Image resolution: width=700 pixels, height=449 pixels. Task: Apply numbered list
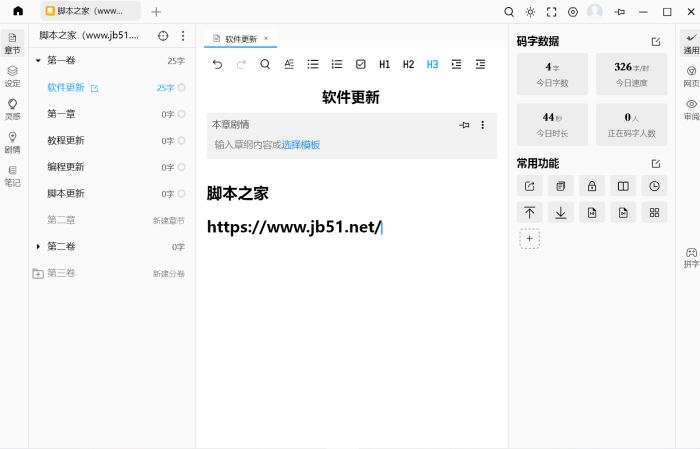[337, 64]
